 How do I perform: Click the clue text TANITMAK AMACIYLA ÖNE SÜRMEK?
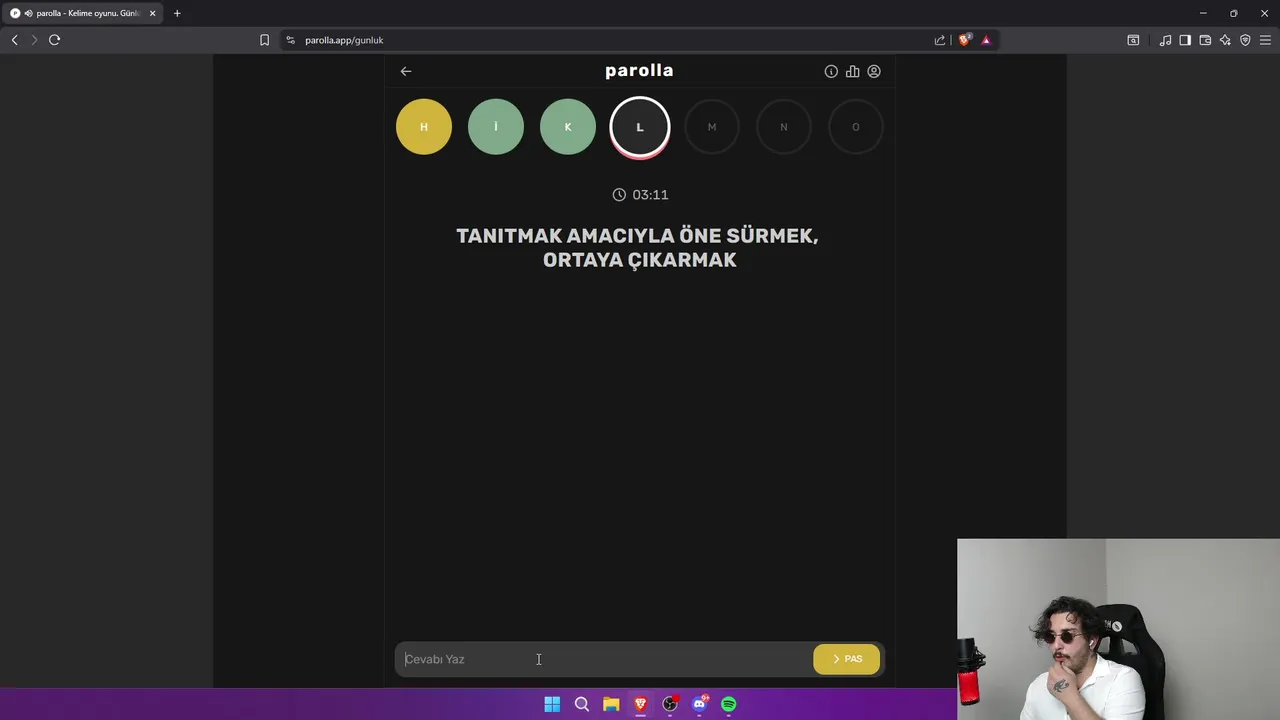[x=637, y=236]
